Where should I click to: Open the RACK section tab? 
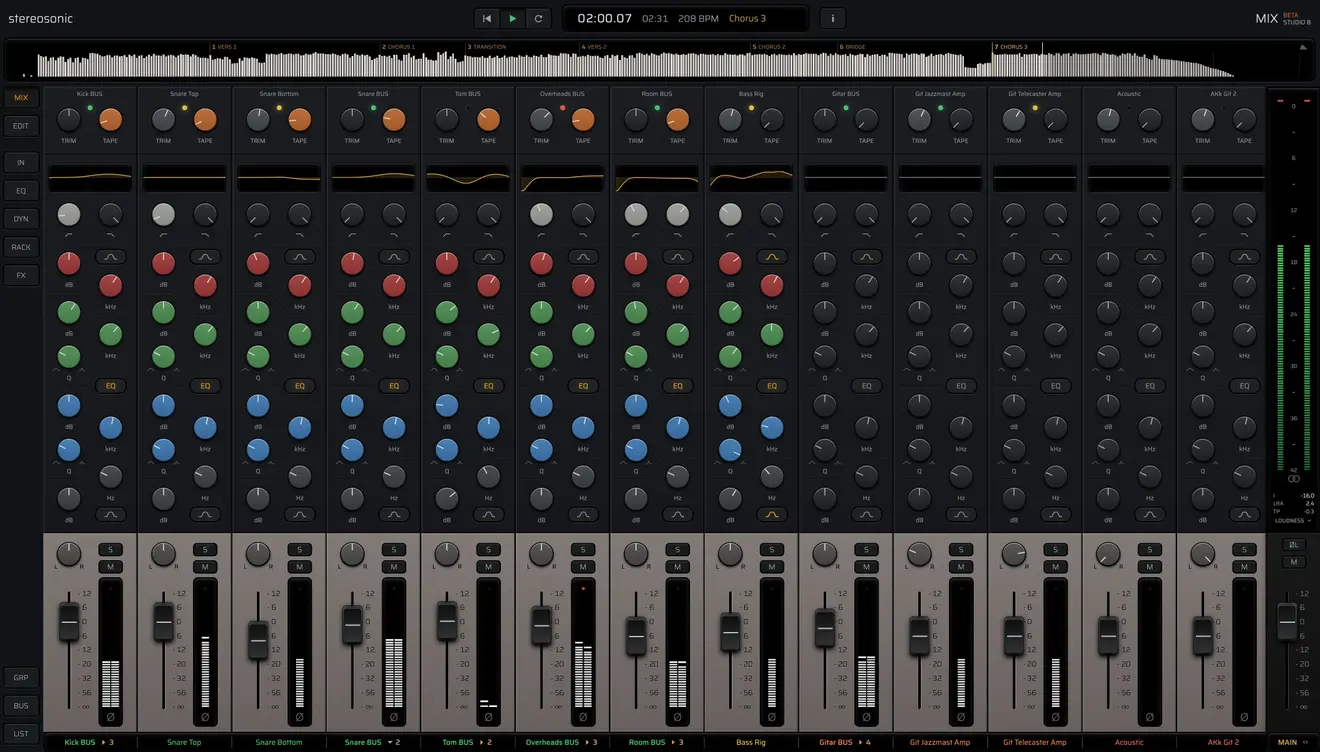[x=21, y=247]
